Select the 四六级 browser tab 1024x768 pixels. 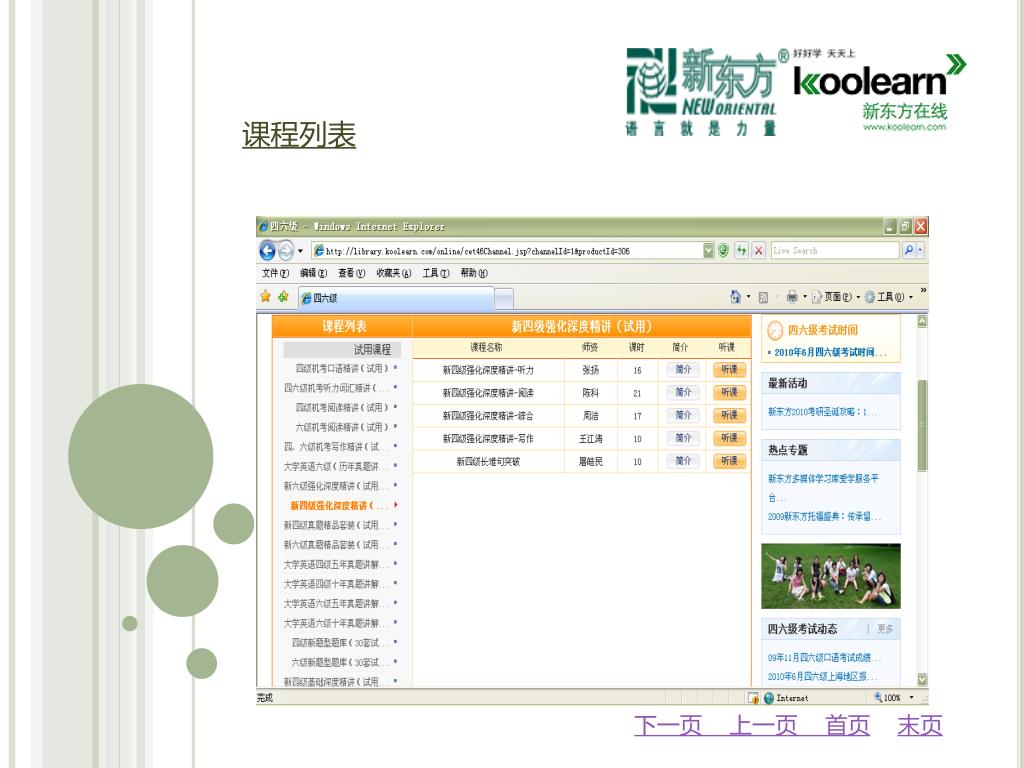(x=396, y=298)
